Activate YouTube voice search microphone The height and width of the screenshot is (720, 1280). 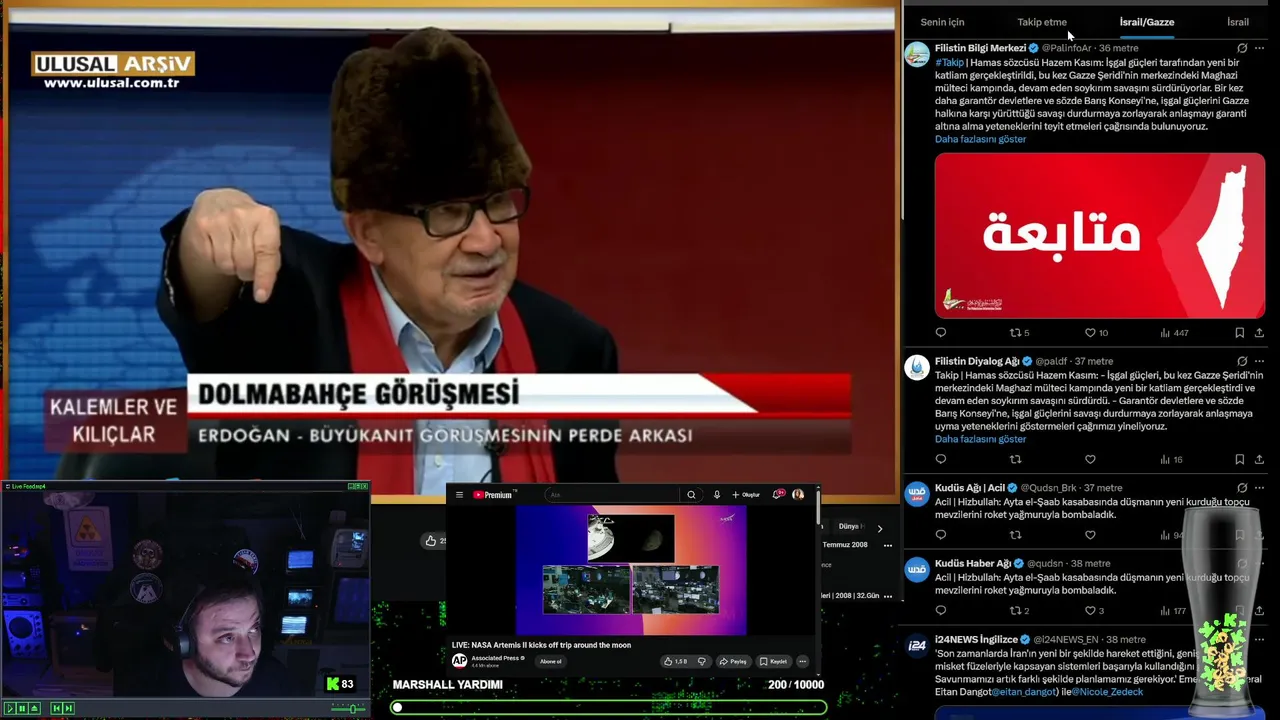[717, 495]
